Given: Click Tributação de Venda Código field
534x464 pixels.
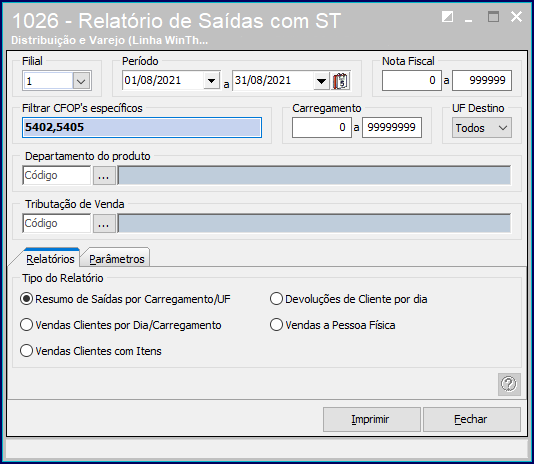Looking at the screenshot, I should (57, 223).
